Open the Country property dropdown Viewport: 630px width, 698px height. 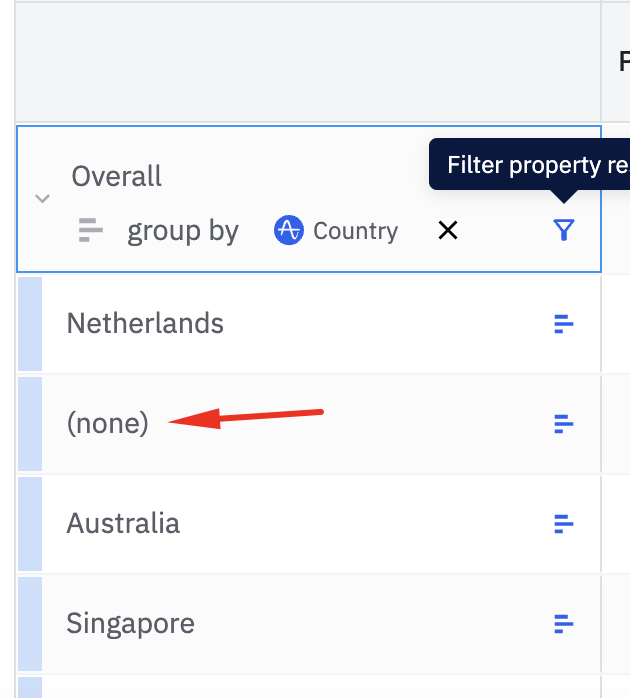tap(355, 231)
